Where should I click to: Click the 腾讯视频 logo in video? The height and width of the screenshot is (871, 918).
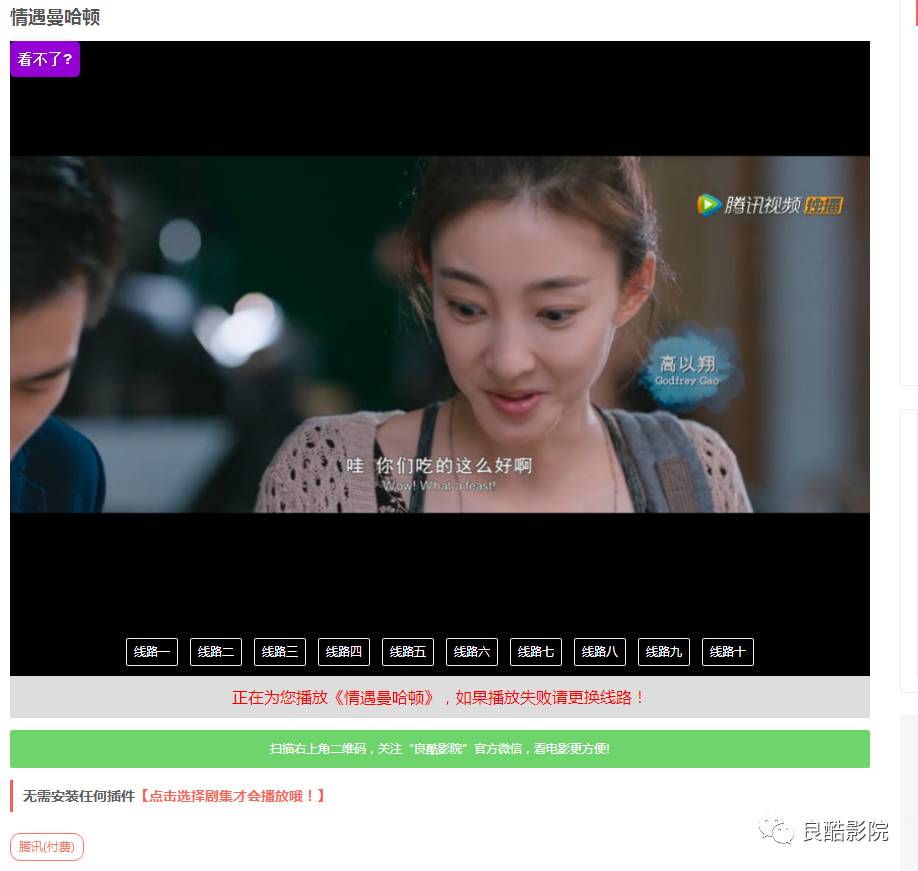tap(769, 205)
